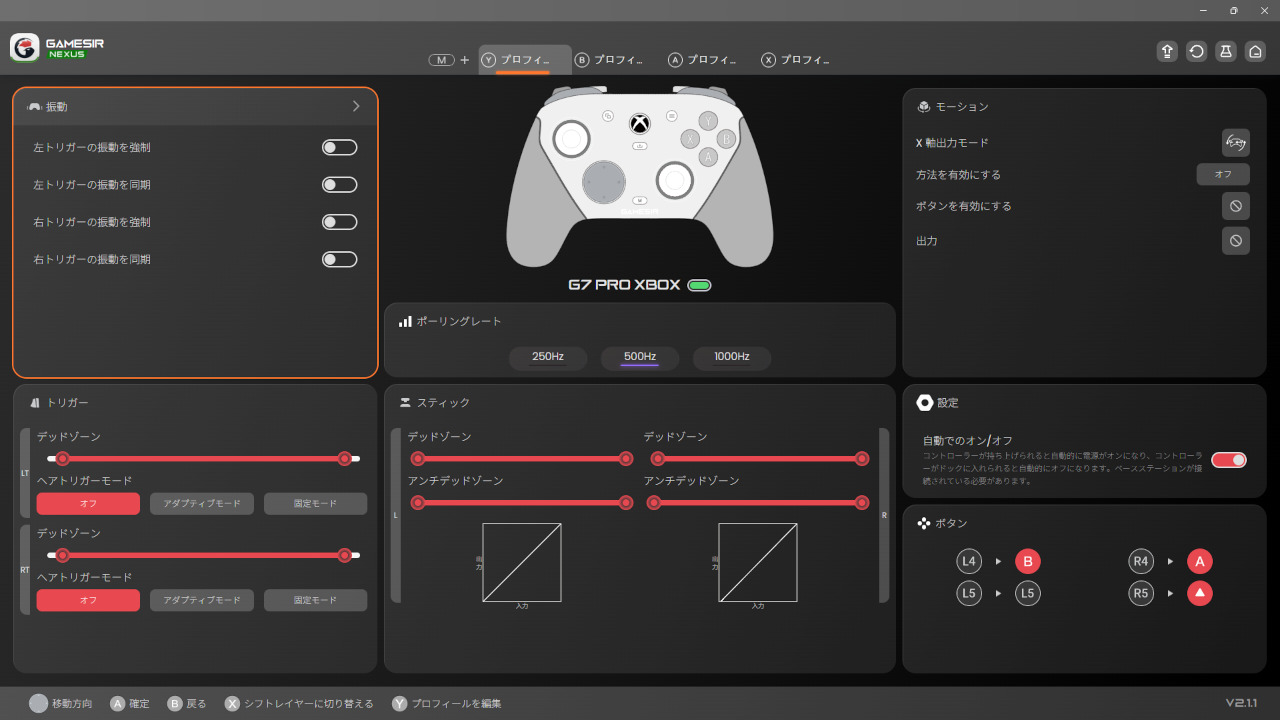The image size is (1280, 720).
Task: Click the M button indicator in profile bar
Action: point(442,60)
